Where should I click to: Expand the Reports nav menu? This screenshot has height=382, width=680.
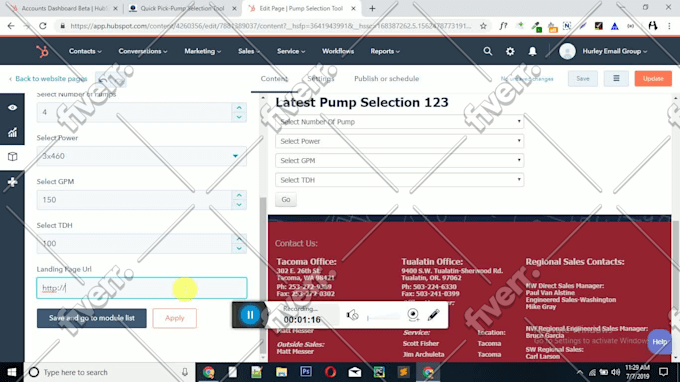click(385, 51)
